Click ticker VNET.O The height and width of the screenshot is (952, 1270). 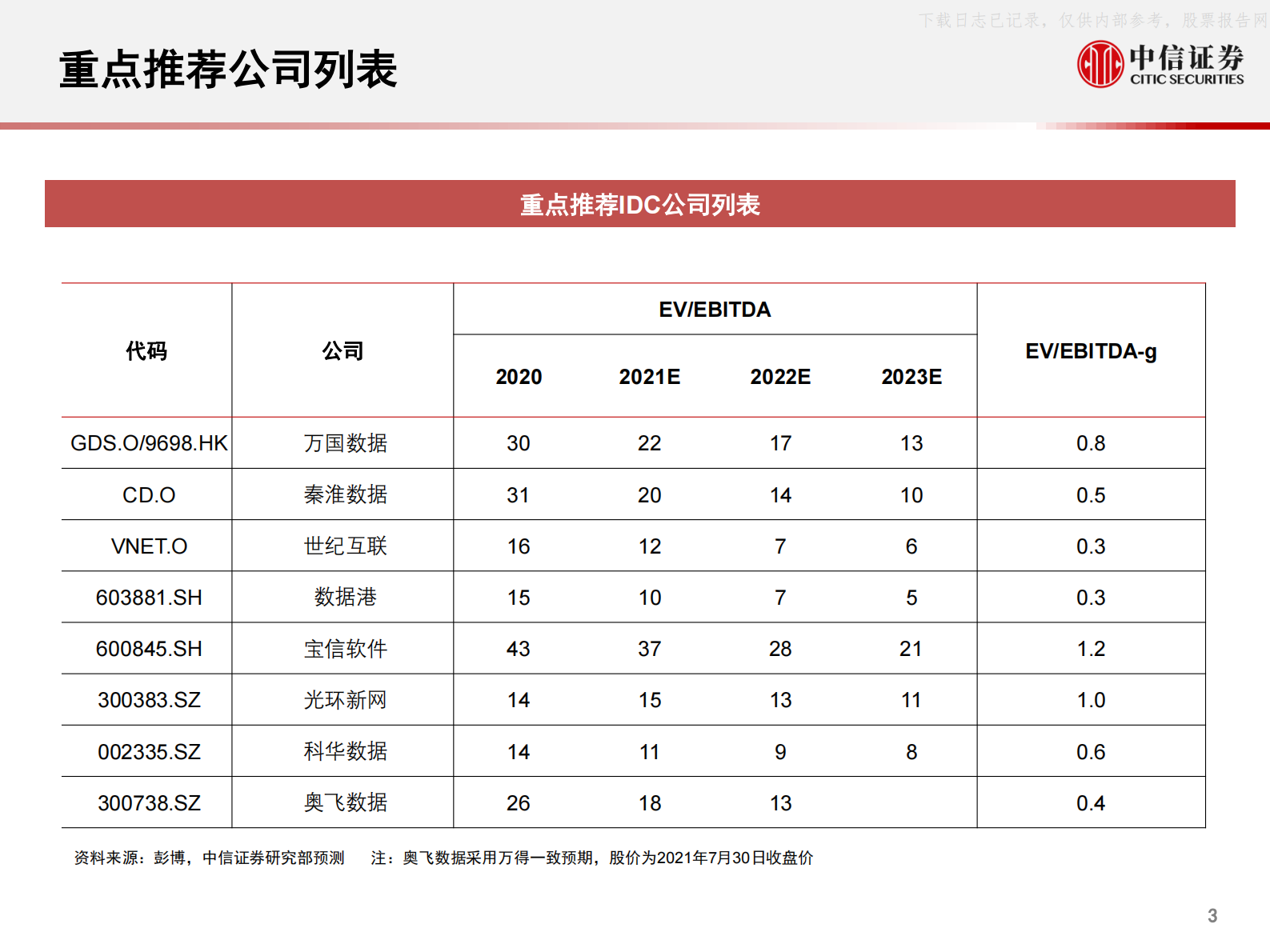click(149, 546)
